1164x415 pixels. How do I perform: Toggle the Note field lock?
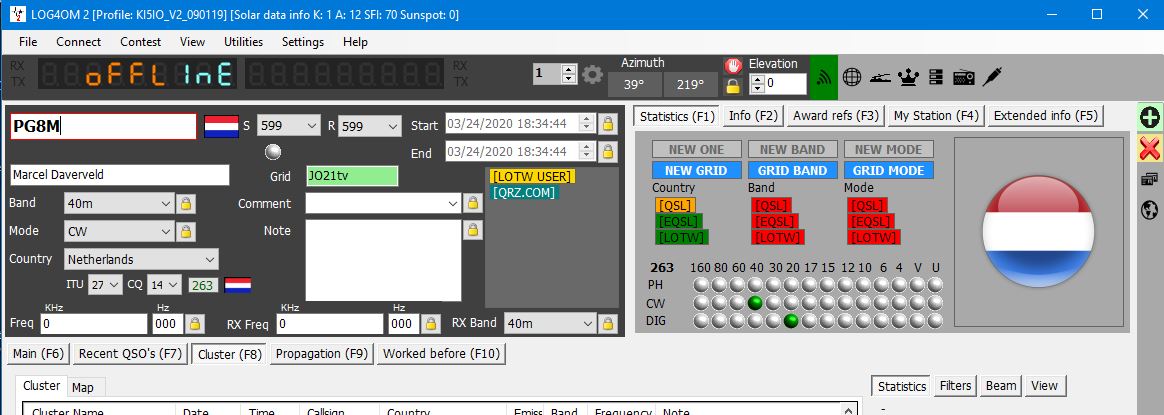(x=471, y=230)
